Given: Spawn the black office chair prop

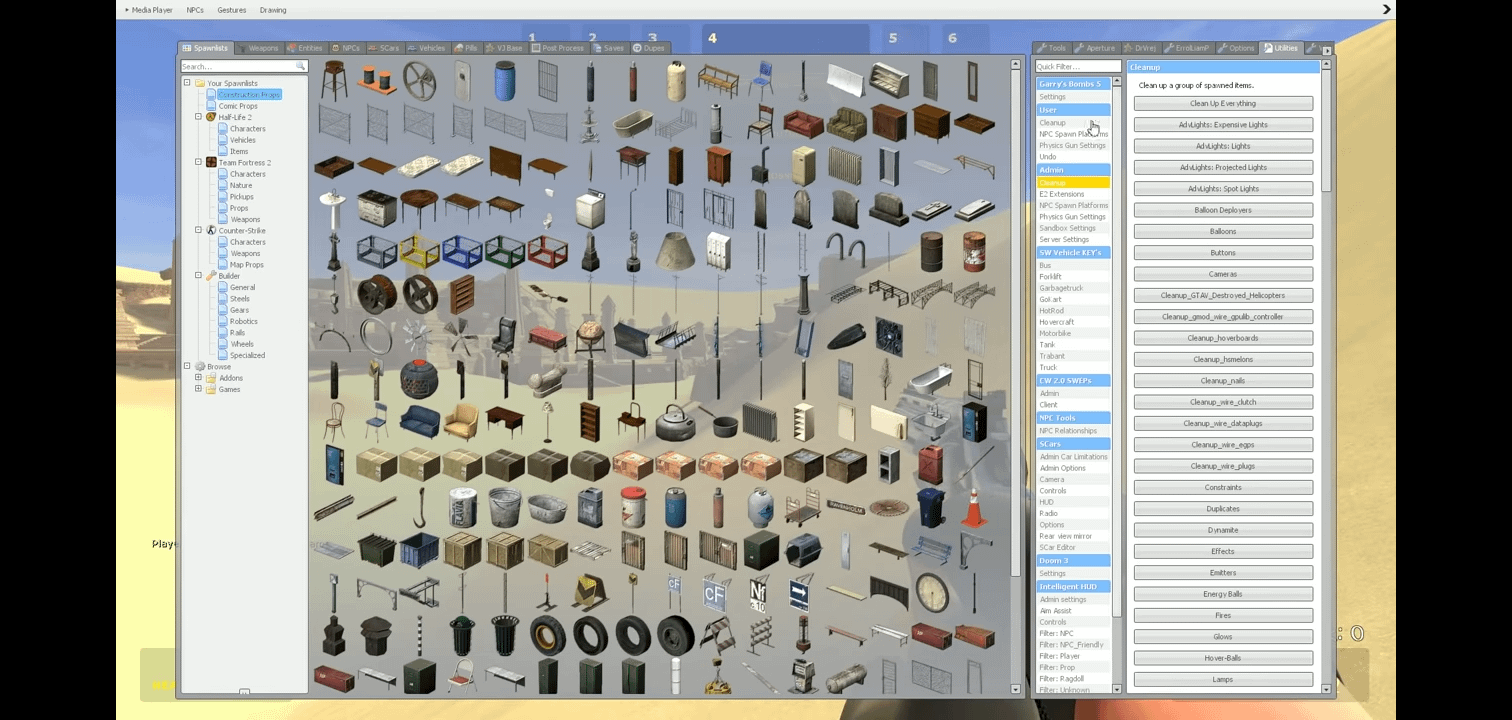Looking at the screenshot, I should click(504, 336).
